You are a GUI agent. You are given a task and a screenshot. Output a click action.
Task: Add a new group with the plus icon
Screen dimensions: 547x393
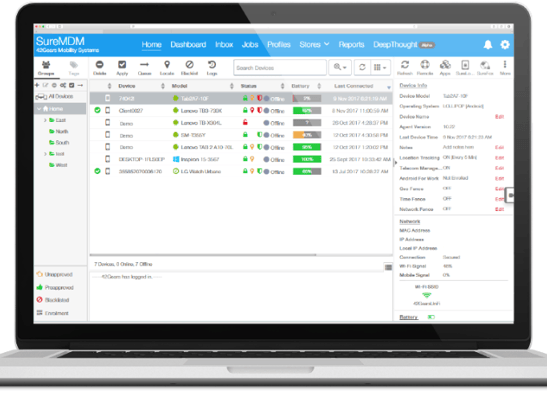click(37, 85)
